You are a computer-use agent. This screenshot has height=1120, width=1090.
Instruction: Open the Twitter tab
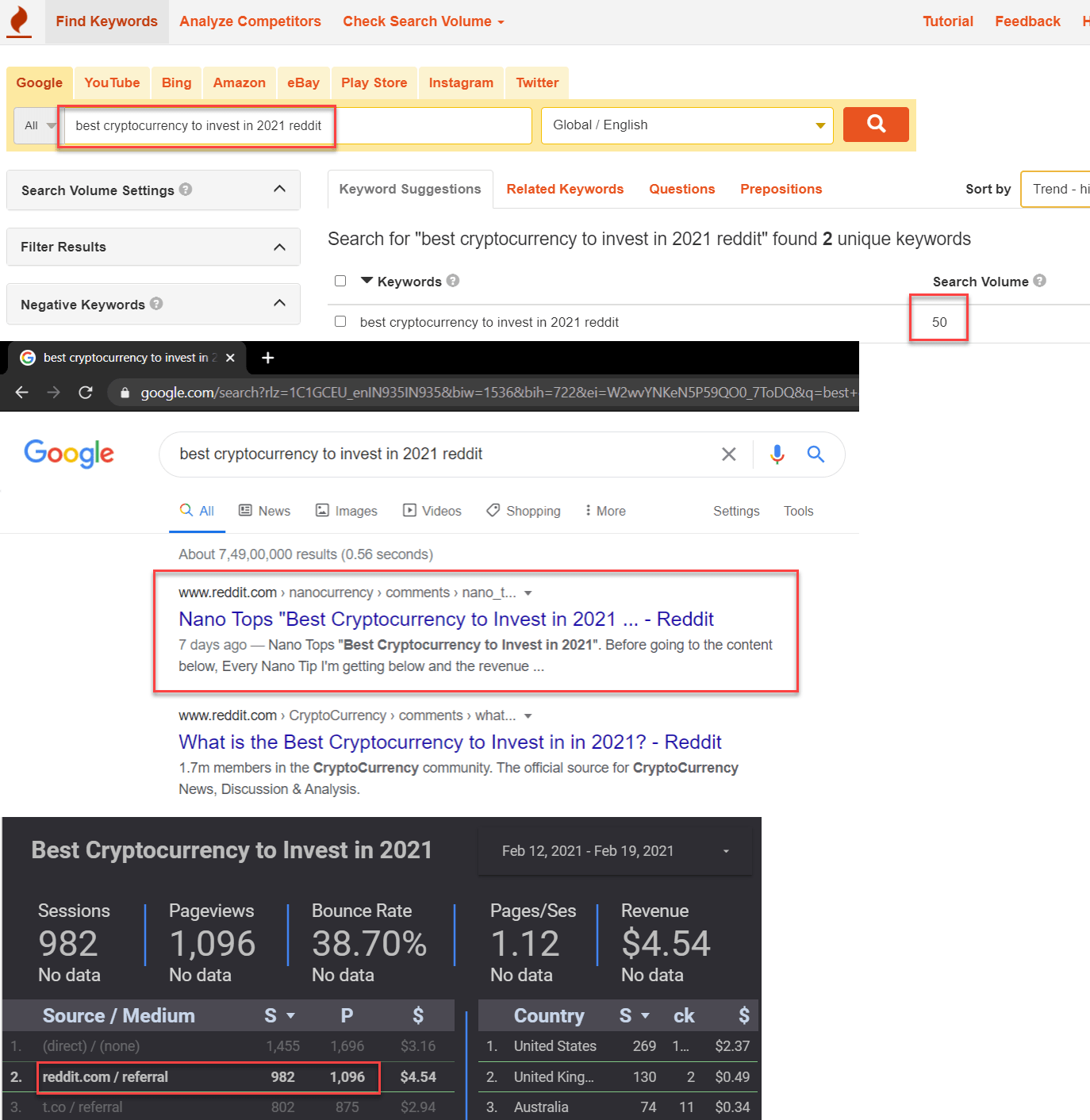coord(537,82)
